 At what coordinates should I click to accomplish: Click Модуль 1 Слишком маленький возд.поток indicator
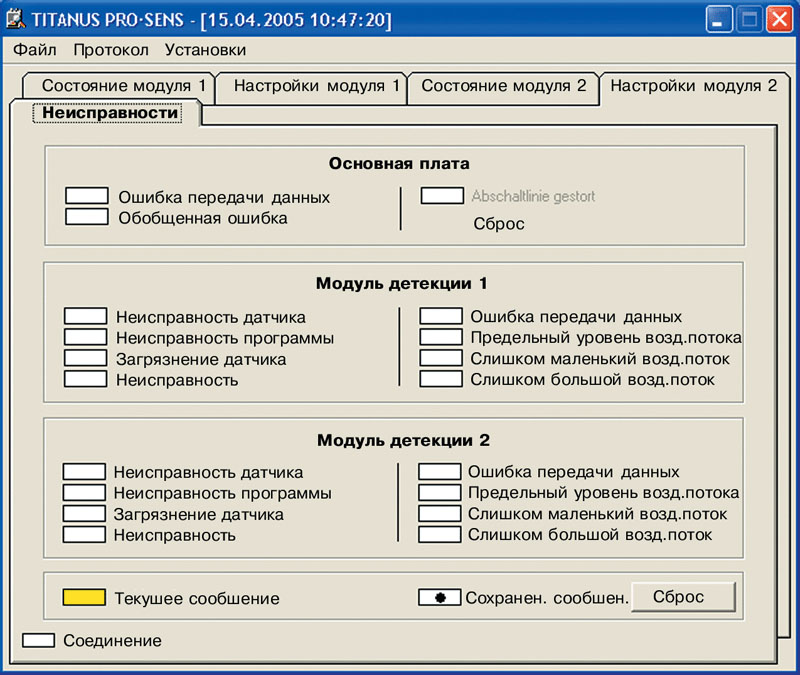point(441,358)
